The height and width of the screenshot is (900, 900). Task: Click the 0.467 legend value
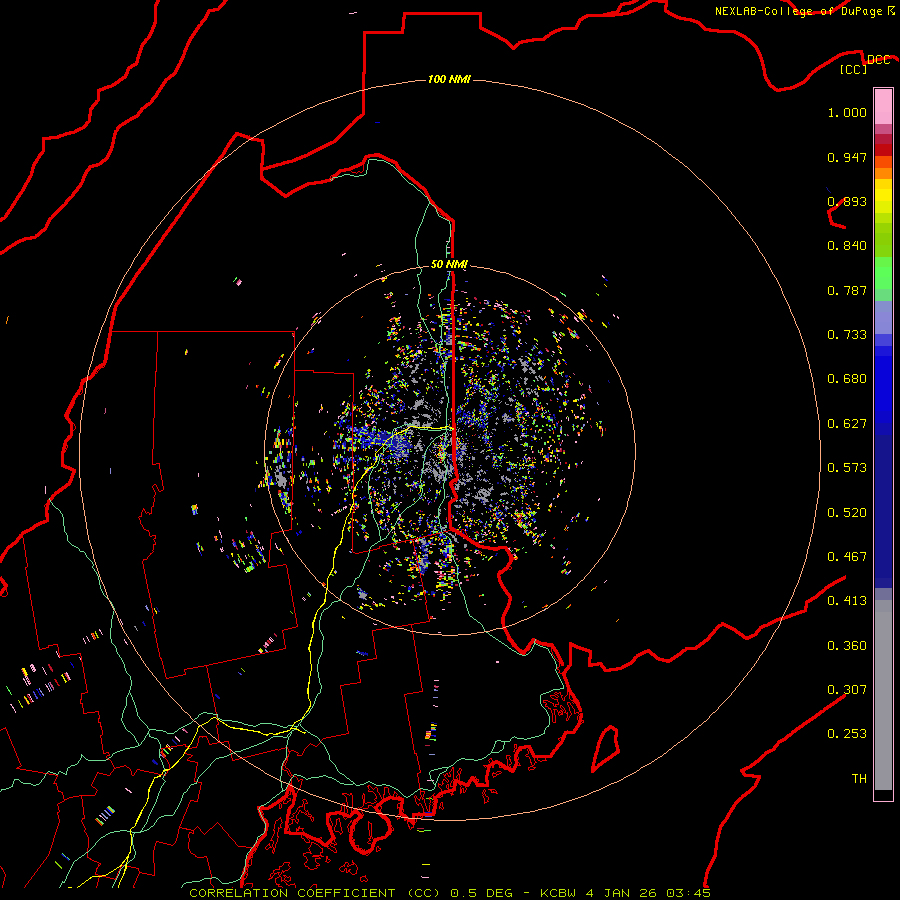click(x=847, y=557)
